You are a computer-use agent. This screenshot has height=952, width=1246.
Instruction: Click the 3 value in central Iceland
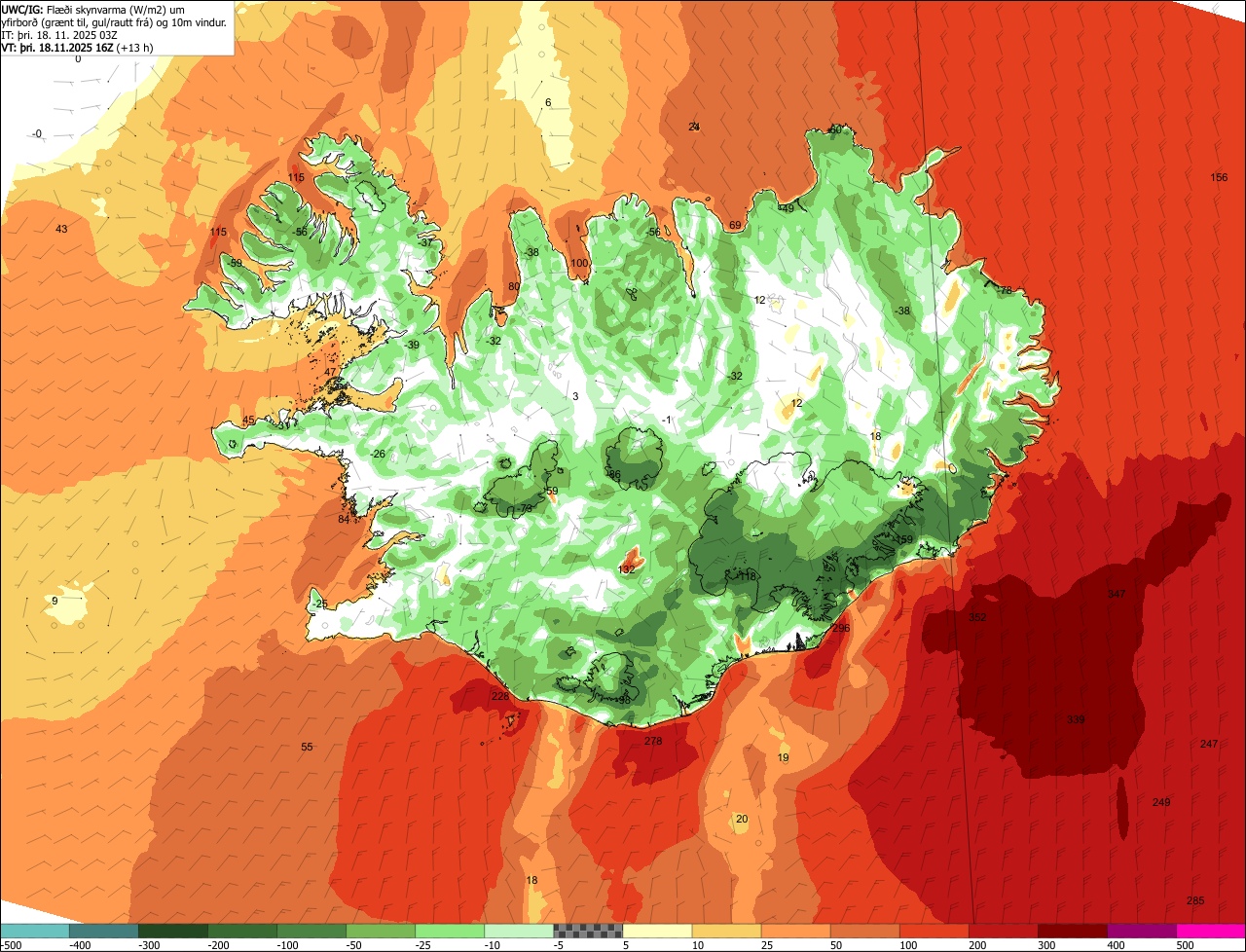[x=575, y=396]
